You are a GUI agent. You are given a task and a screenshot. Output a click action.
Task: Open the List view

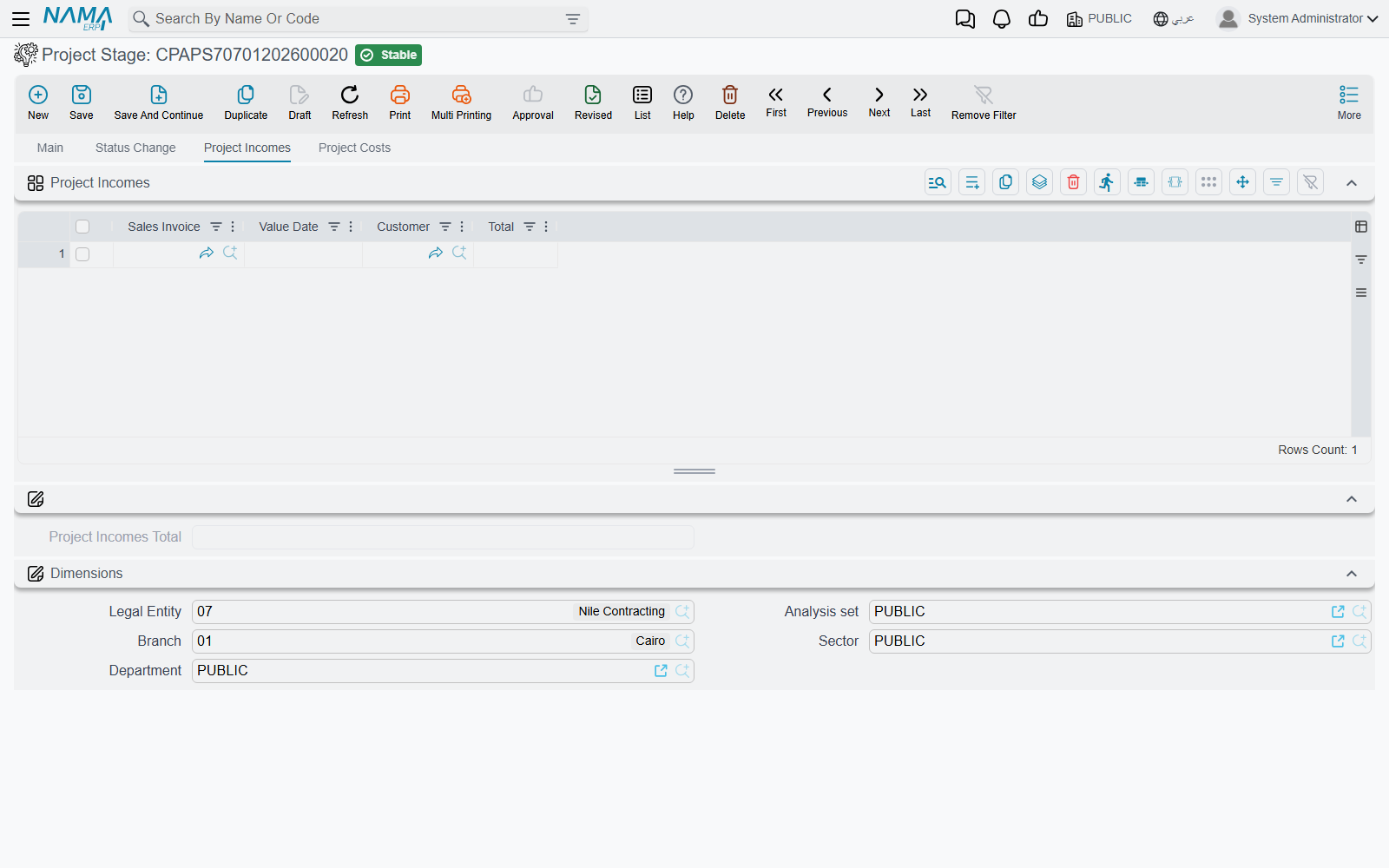(642, 102)
